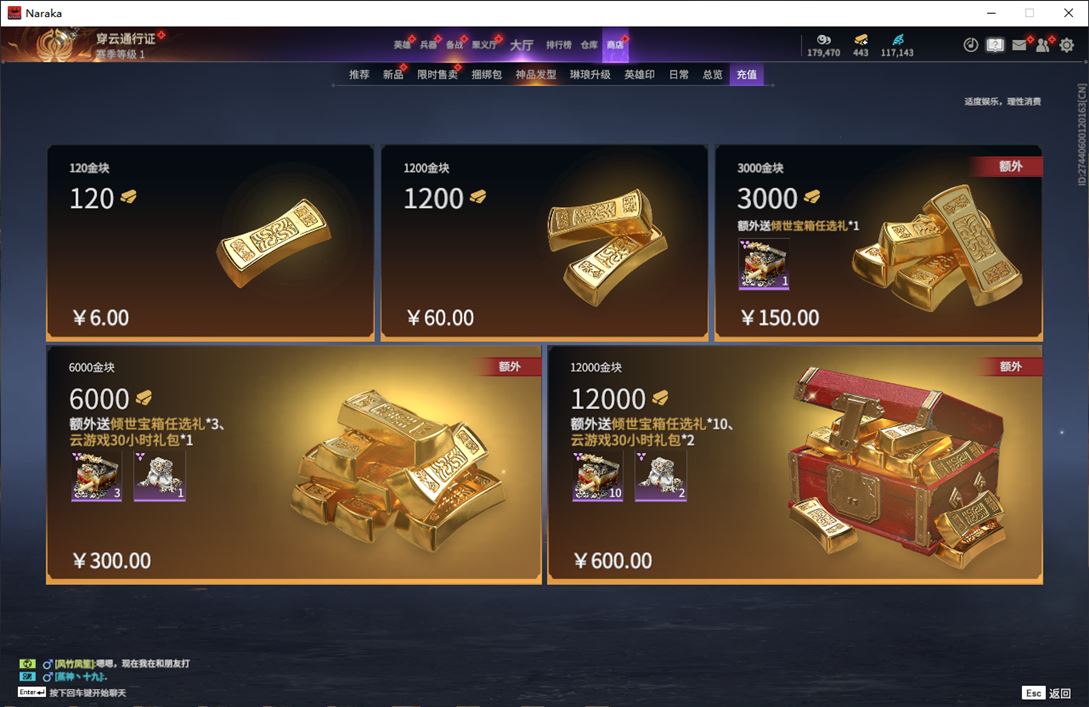Switch to the 推荐 shop tab

[359, 74]
